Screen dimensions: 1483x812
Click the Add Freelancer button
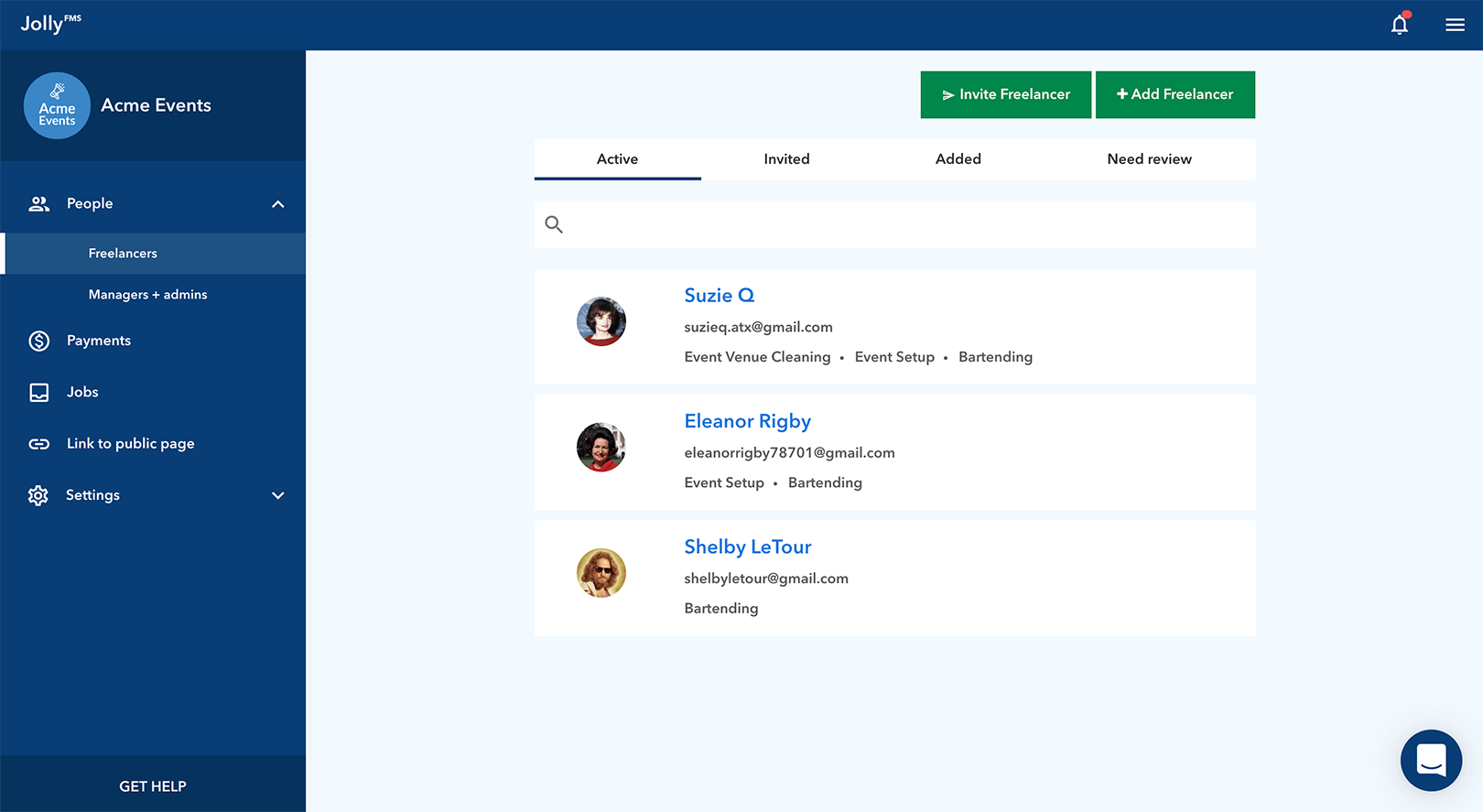click(1175, 94)
